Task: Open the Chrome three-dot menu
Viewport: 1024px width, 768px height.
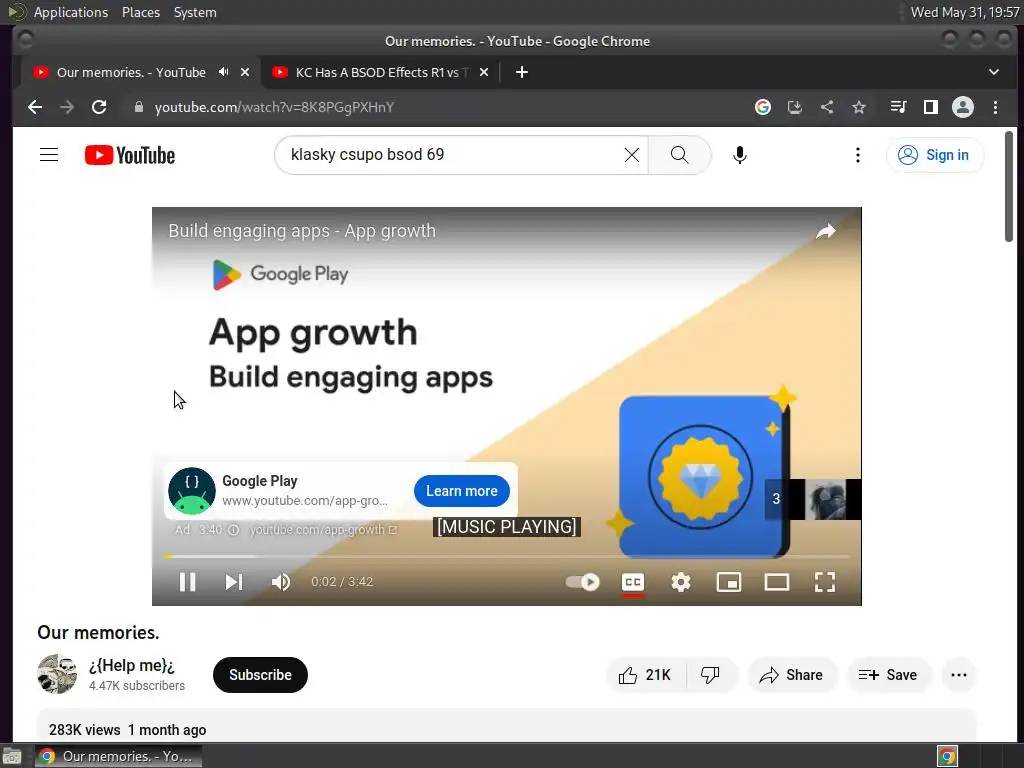Action: coord(995,107)
